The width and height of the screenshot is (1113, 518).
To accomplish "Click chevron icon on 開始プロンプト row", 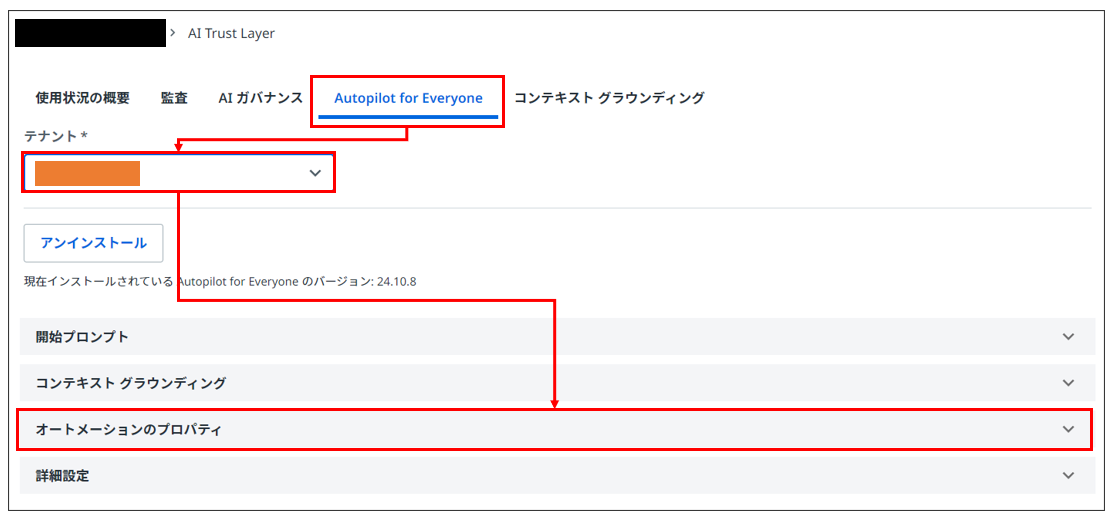I will 1068,336.
